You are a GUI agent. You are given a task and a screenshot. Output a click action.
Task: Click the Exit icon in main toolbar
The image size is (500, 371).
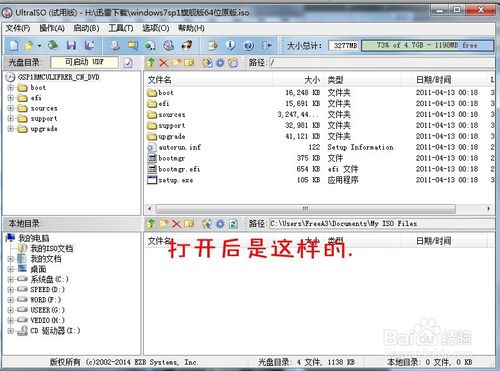click(267, 45)
